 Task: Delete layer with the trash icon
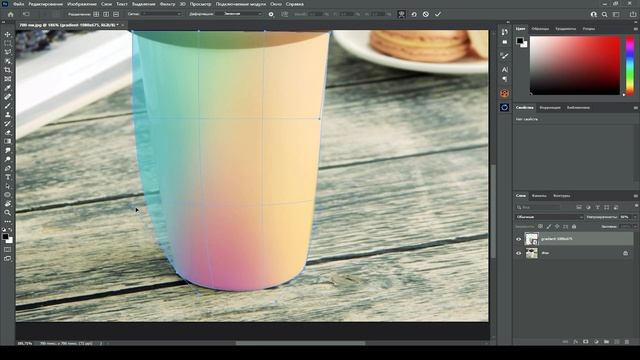pyautogui.click(x=627, y=342)
